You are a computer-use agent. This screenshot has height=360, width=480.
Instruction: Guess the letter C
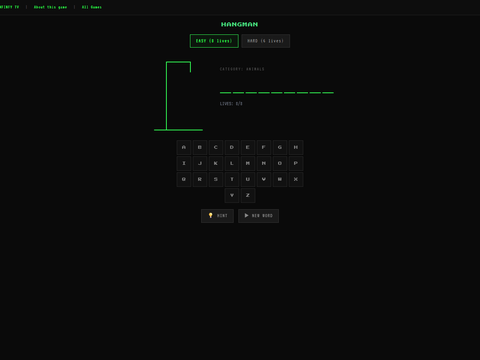[216, 147]
